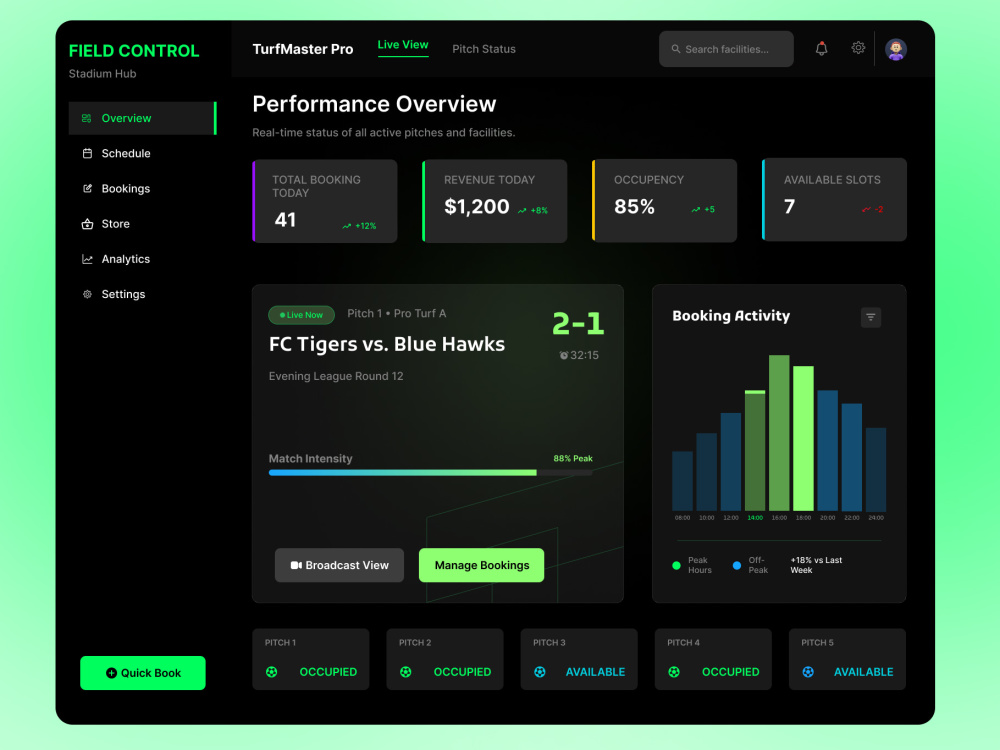
Task: Open the top bar settings gear
Action: pyautogui.click(x=858, y=48)
